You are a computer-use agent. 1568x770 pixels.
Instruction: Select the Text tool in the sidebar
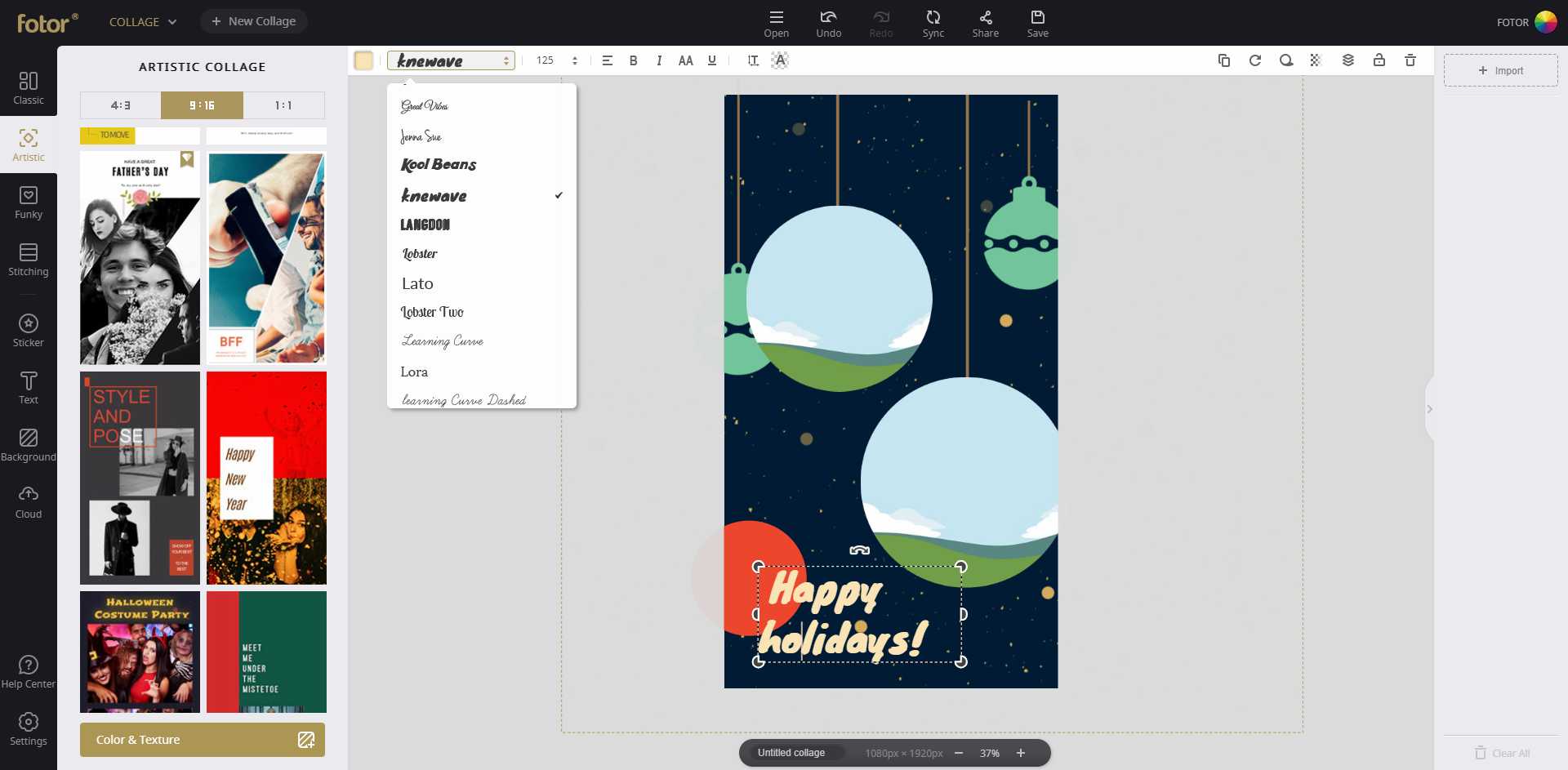pyautogui.click(x=28, y=389)
